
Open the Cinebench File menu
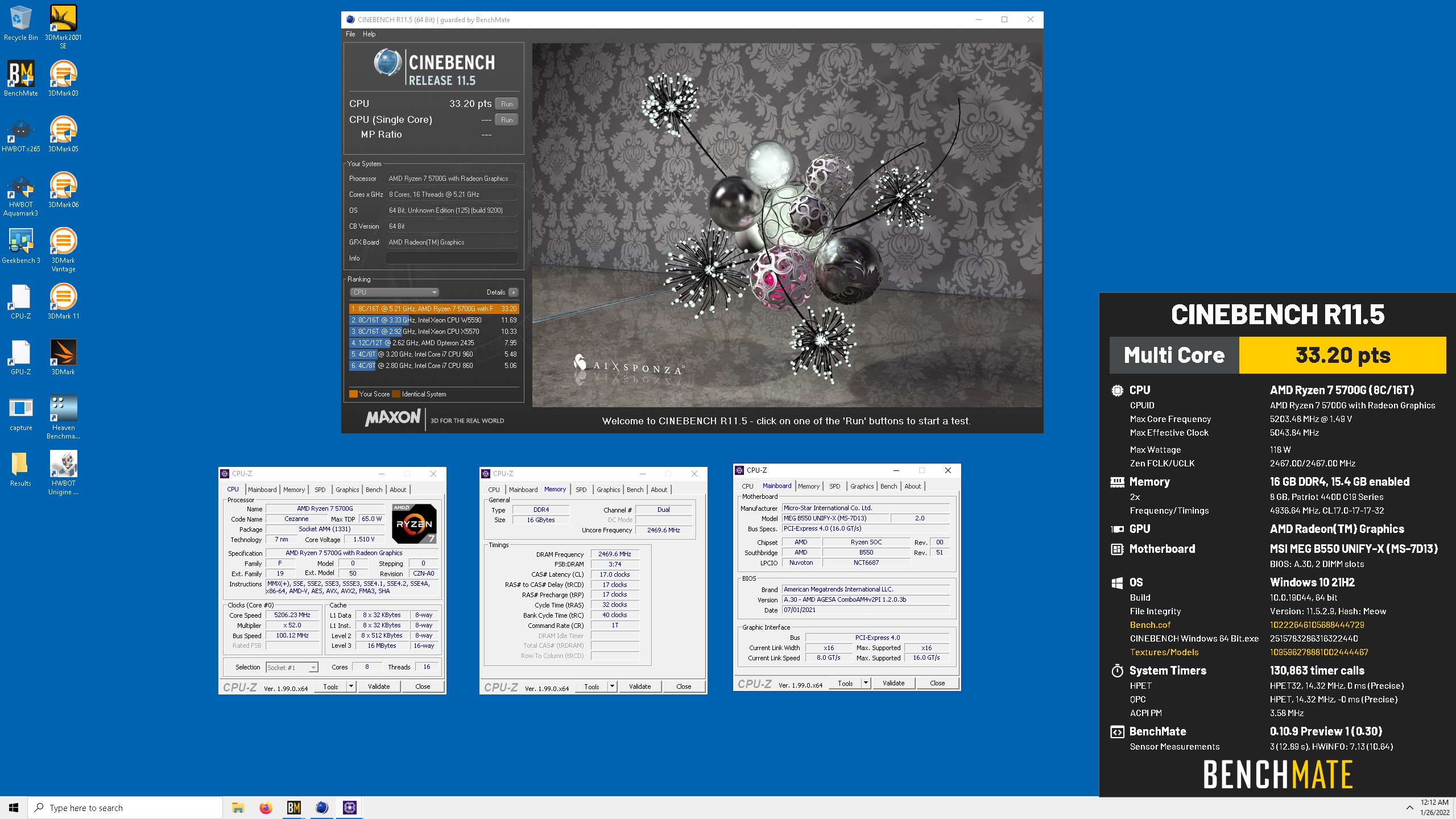pos(350,34)
